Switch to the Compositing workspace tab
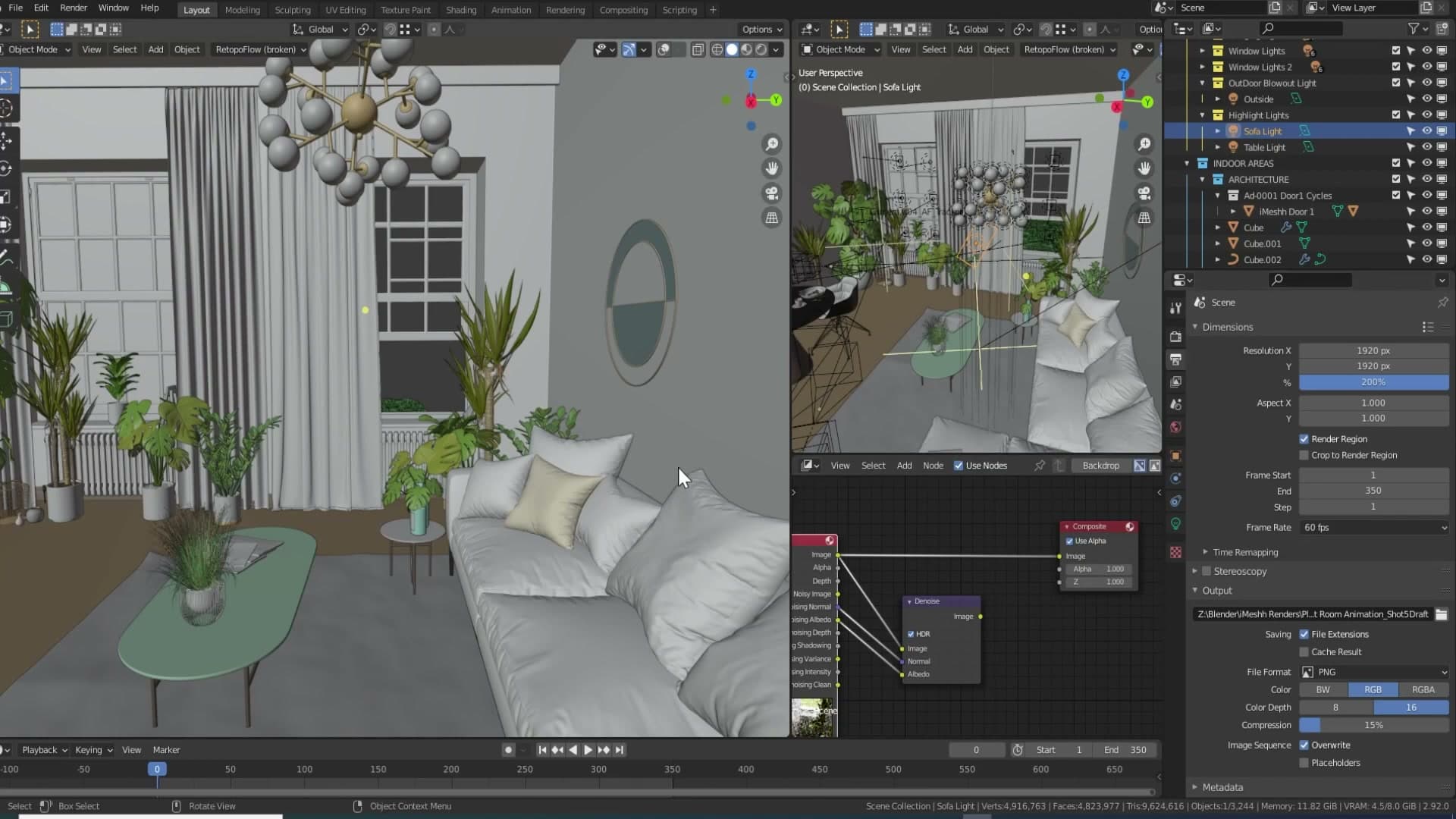The height and width of the screenshot is (819, 1456). pyautogui.click(x=623, y=10)
